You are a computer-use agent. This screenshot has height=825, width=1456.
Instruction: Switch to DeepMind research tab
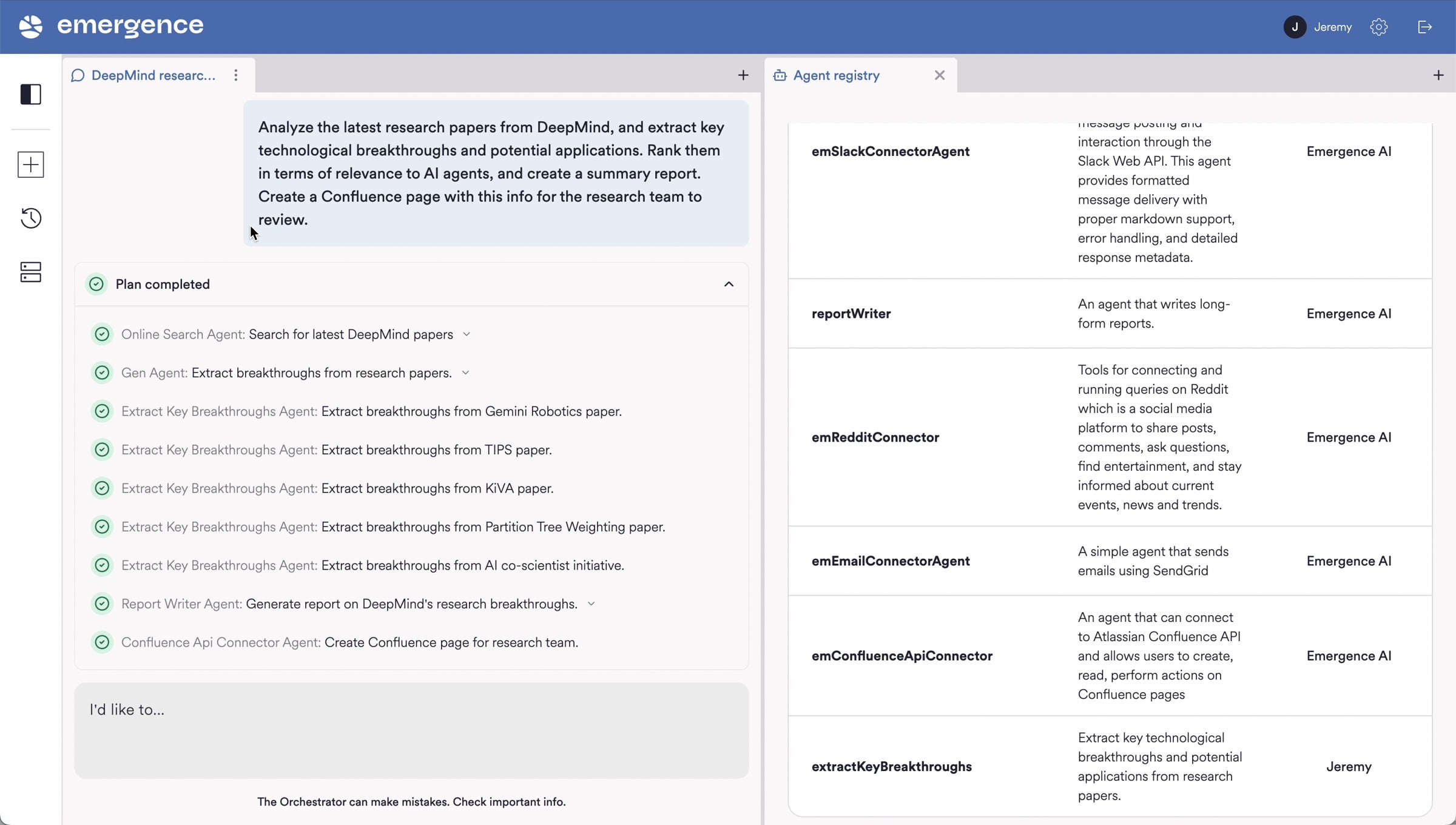pyautogui.click(x=153, y=75)
